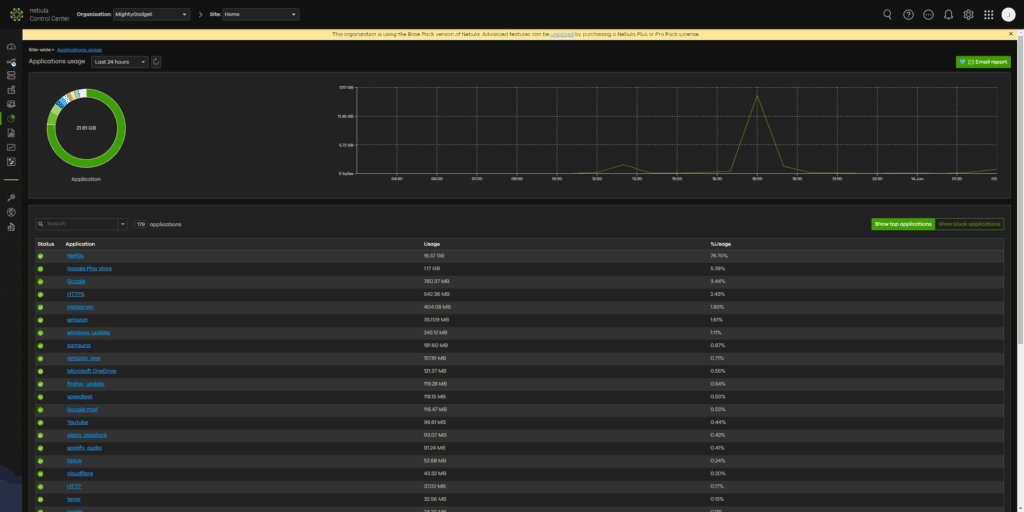This screenshot has width=1024, height=512.
Task: Toggle Show top applications view
Action: pyautogui.click(x=902, y=225)
